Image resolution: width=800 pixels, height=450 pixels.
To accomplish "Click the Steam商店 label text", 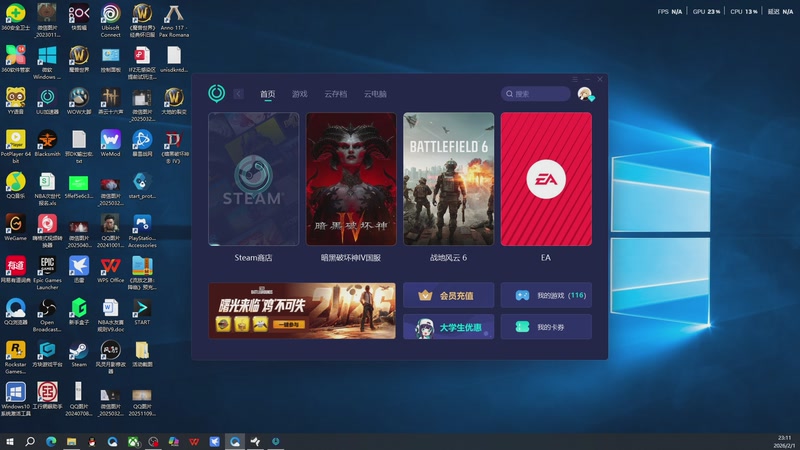I will coord(253,258).
